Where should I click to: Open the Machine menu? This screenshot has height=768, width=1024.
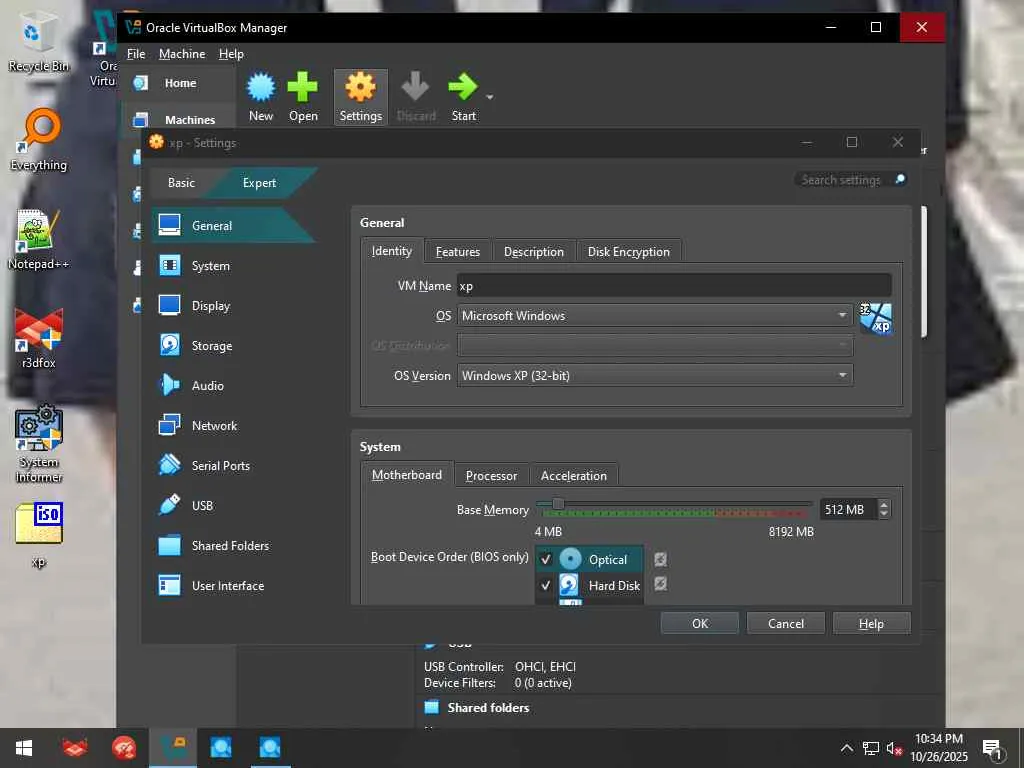[x=182, y=54]
